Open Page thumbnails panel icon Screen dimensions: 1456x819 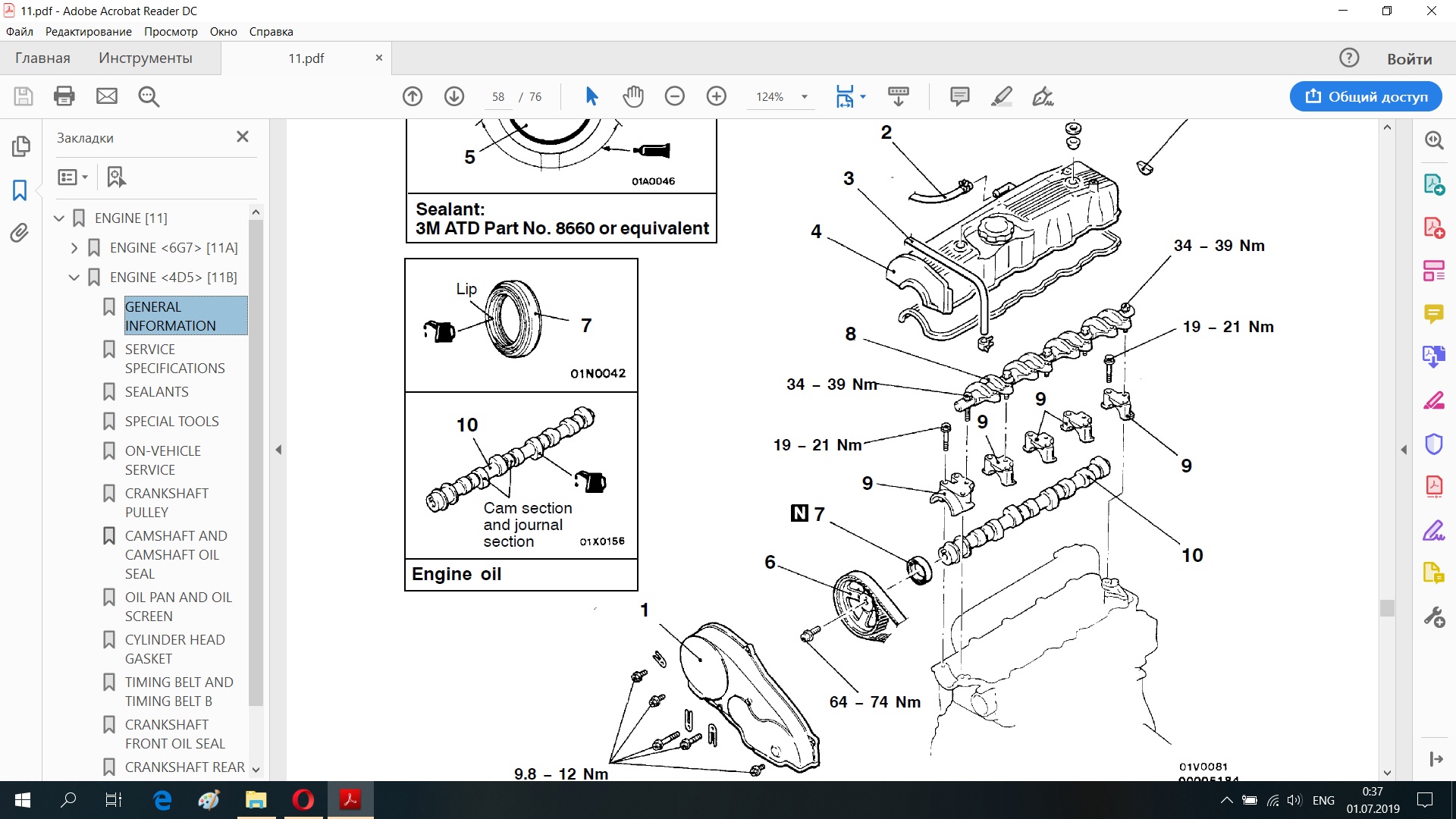pos(20,146)
